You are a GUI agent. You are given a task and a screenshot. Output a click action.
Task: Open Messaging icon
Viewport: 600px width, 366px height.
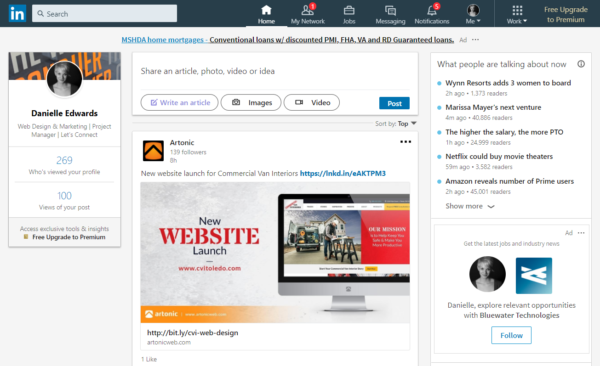pos(390,10)
